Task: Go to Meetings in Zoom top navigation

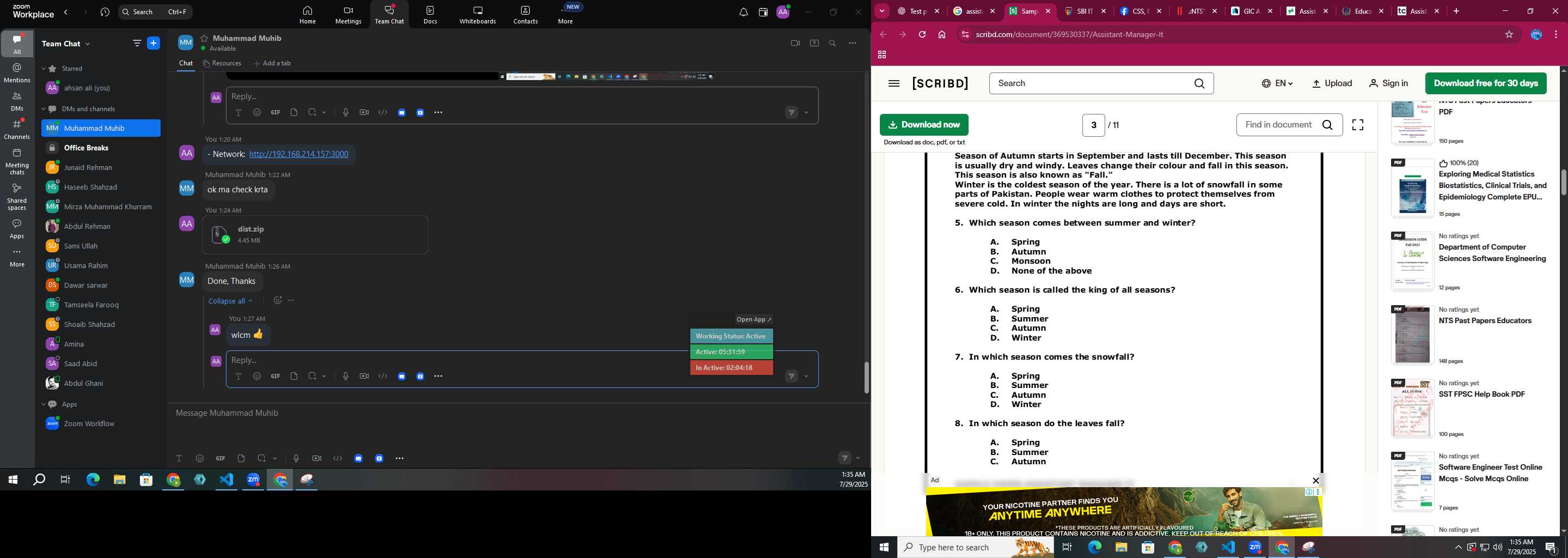Action: (348, 15)
